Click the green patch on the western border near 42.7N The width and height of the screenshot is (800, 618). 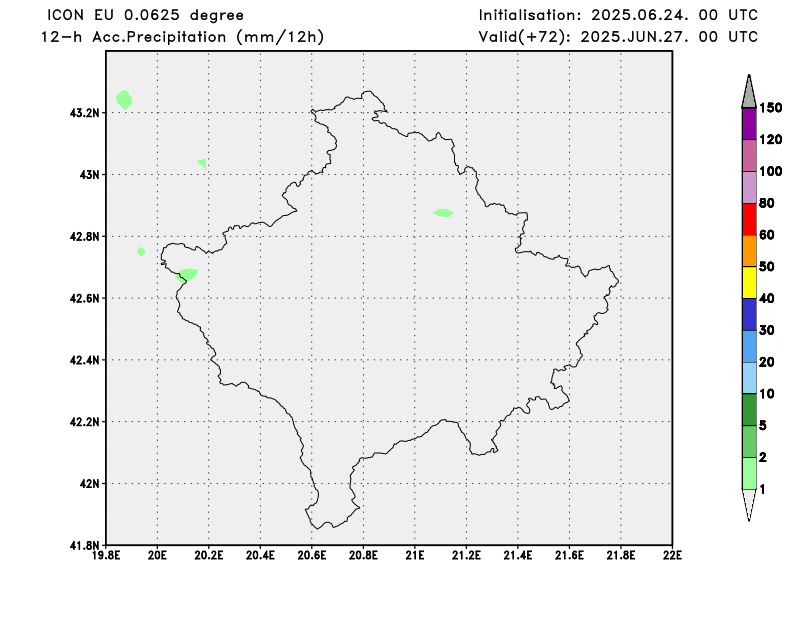[187, 275]
